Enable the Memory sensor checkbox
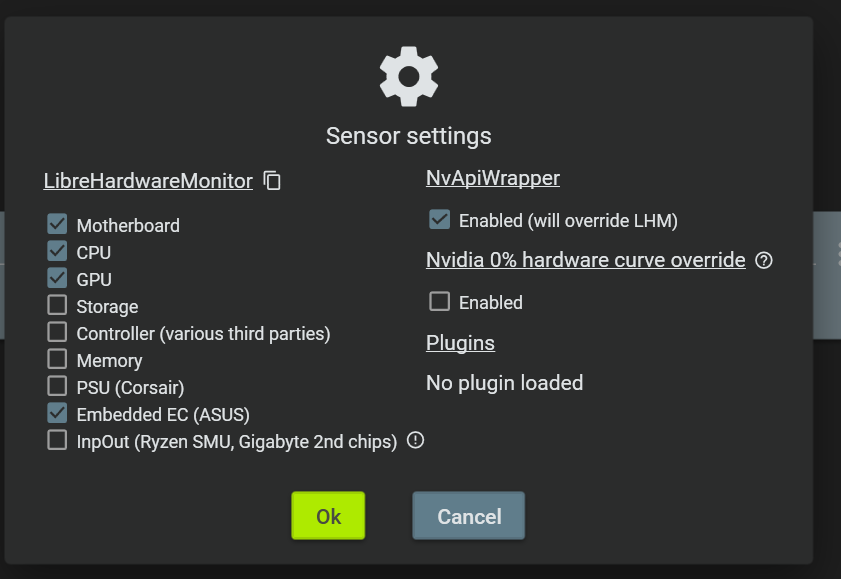841x579 pixels. click(x=57, y=359)
